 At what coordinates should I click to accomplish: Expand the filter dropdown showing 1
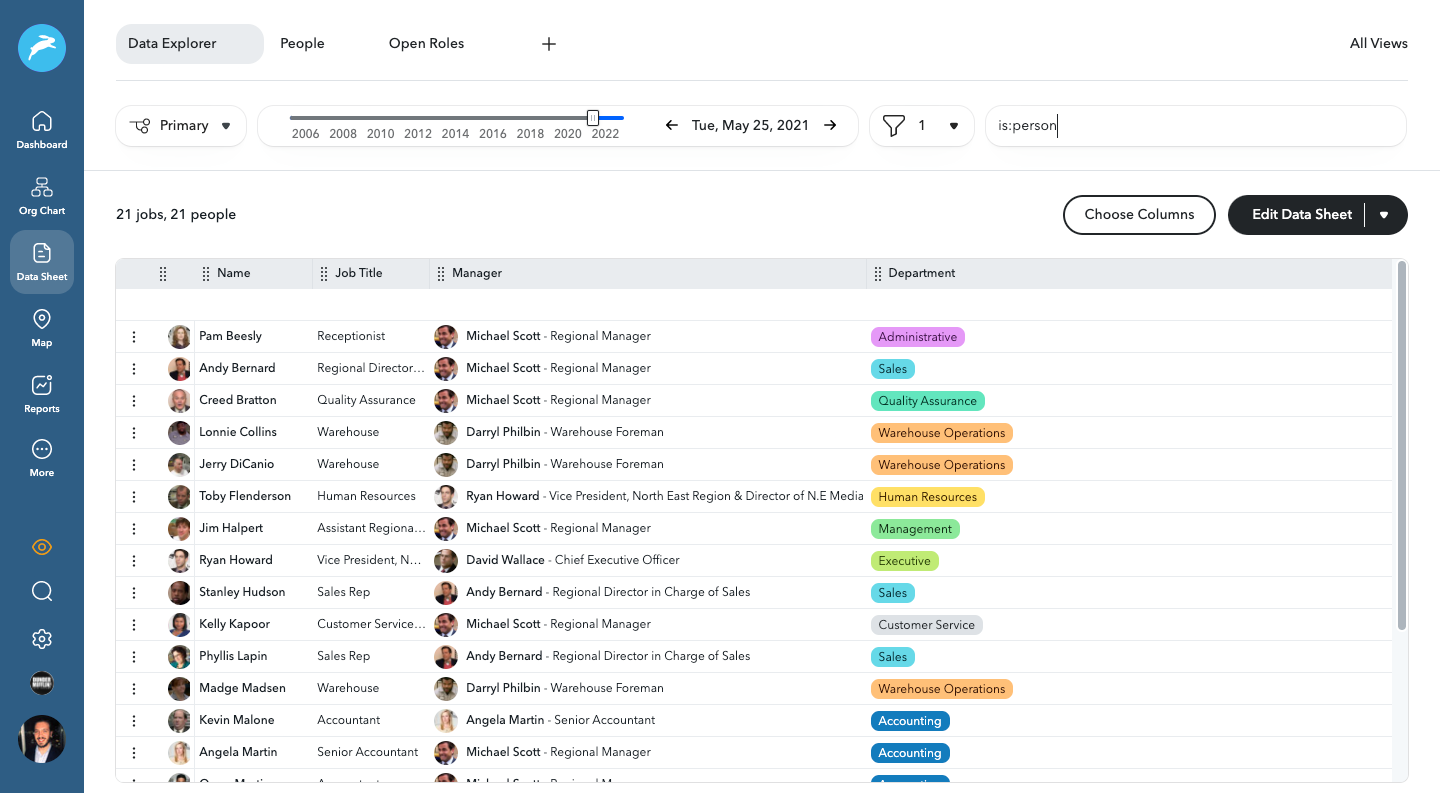pos(921,126)
